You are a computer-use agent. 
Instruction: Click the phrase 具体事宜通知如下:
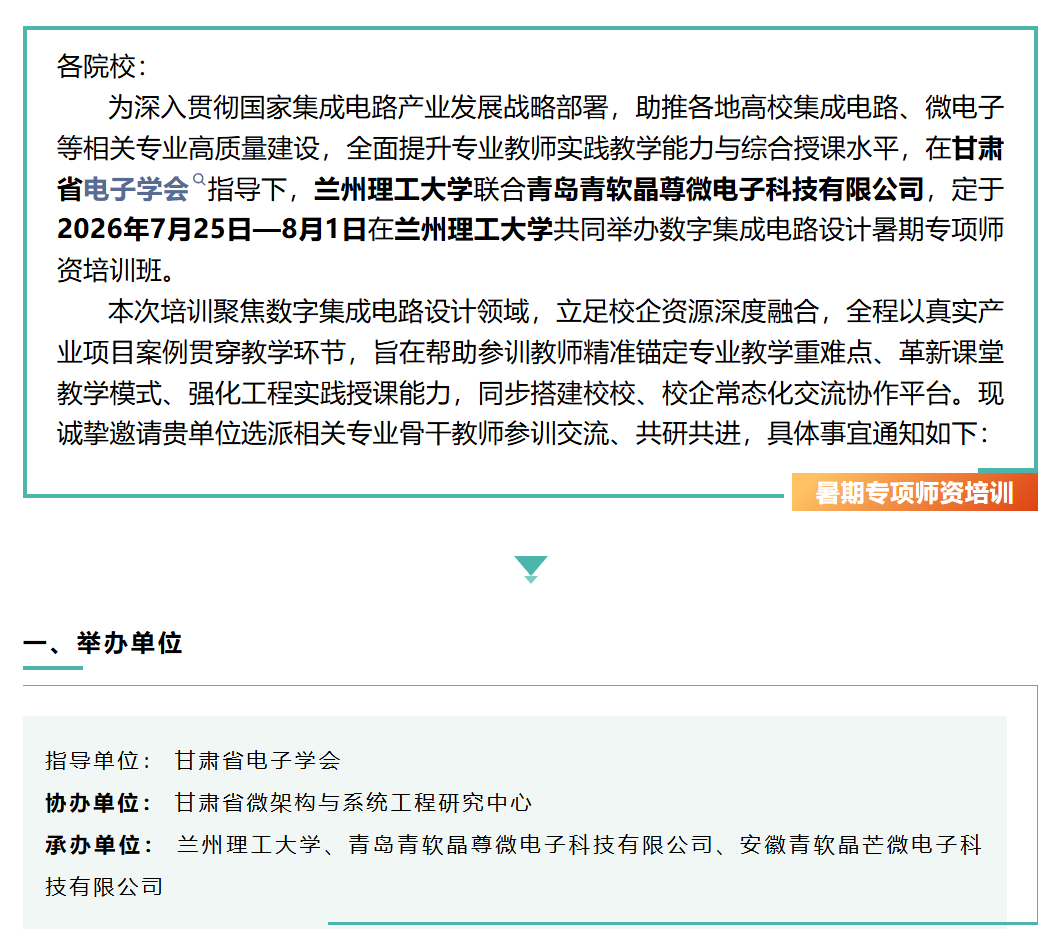pyautogui.click(x=878, y=434)
